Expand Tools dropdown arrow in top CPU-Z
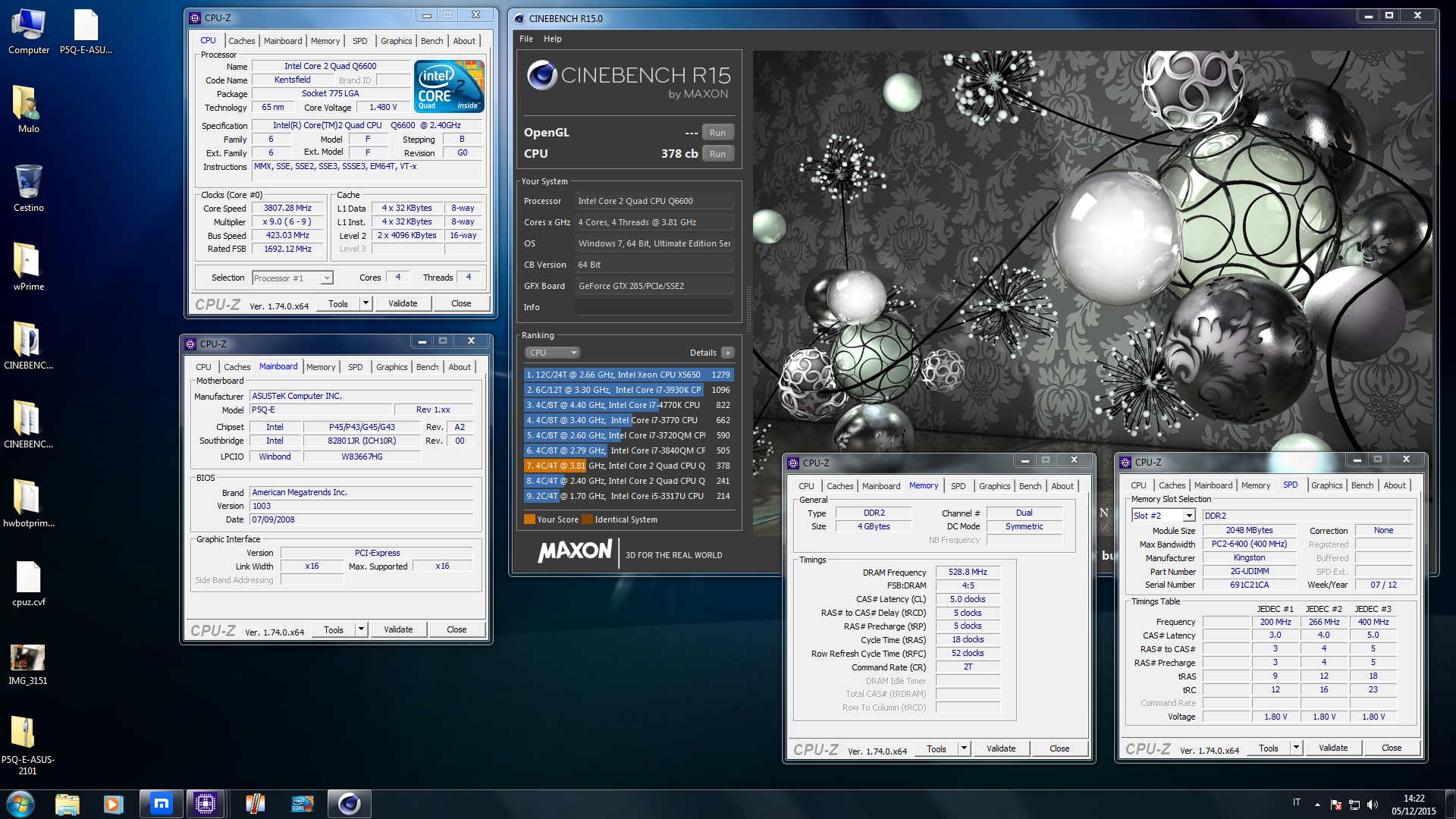The width and height of the screenshot is (1456, 819). point(365,303)
